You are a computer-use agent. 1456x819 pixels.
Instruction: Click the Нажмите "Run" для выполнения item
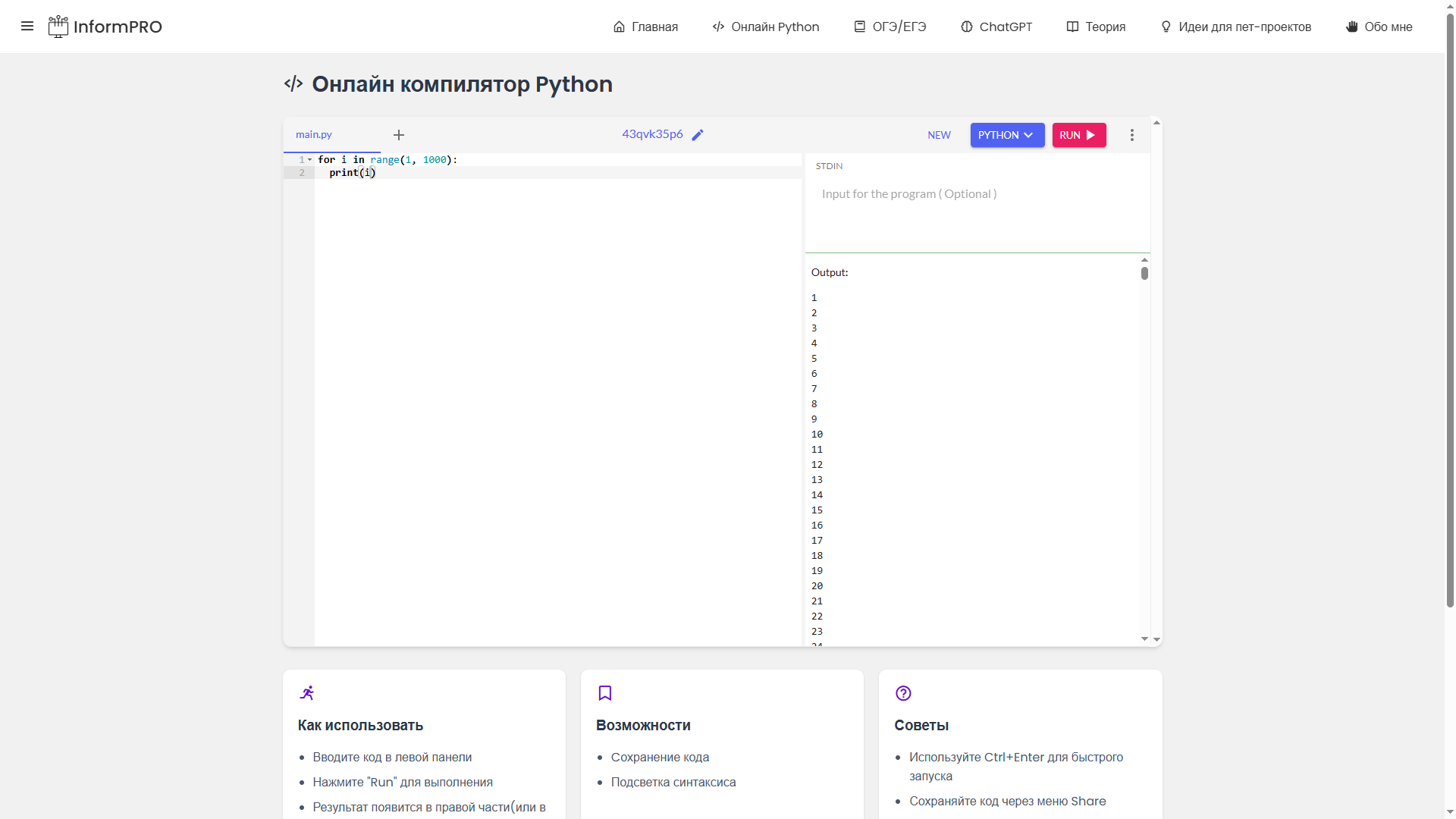pyautogui.click(x=403, y=782)
